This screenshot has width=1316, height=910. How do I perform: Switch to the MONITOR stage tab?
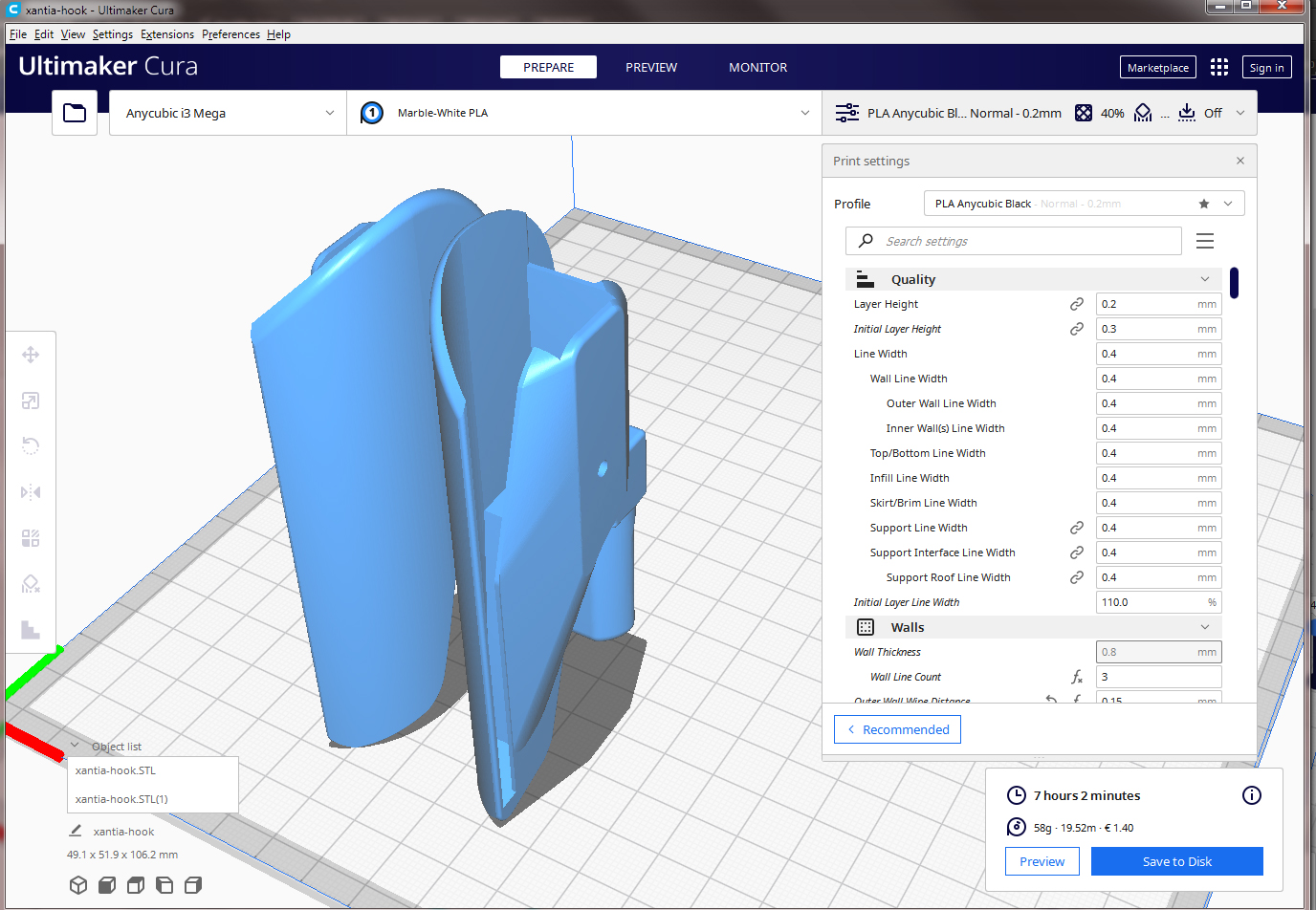point(758,67)
